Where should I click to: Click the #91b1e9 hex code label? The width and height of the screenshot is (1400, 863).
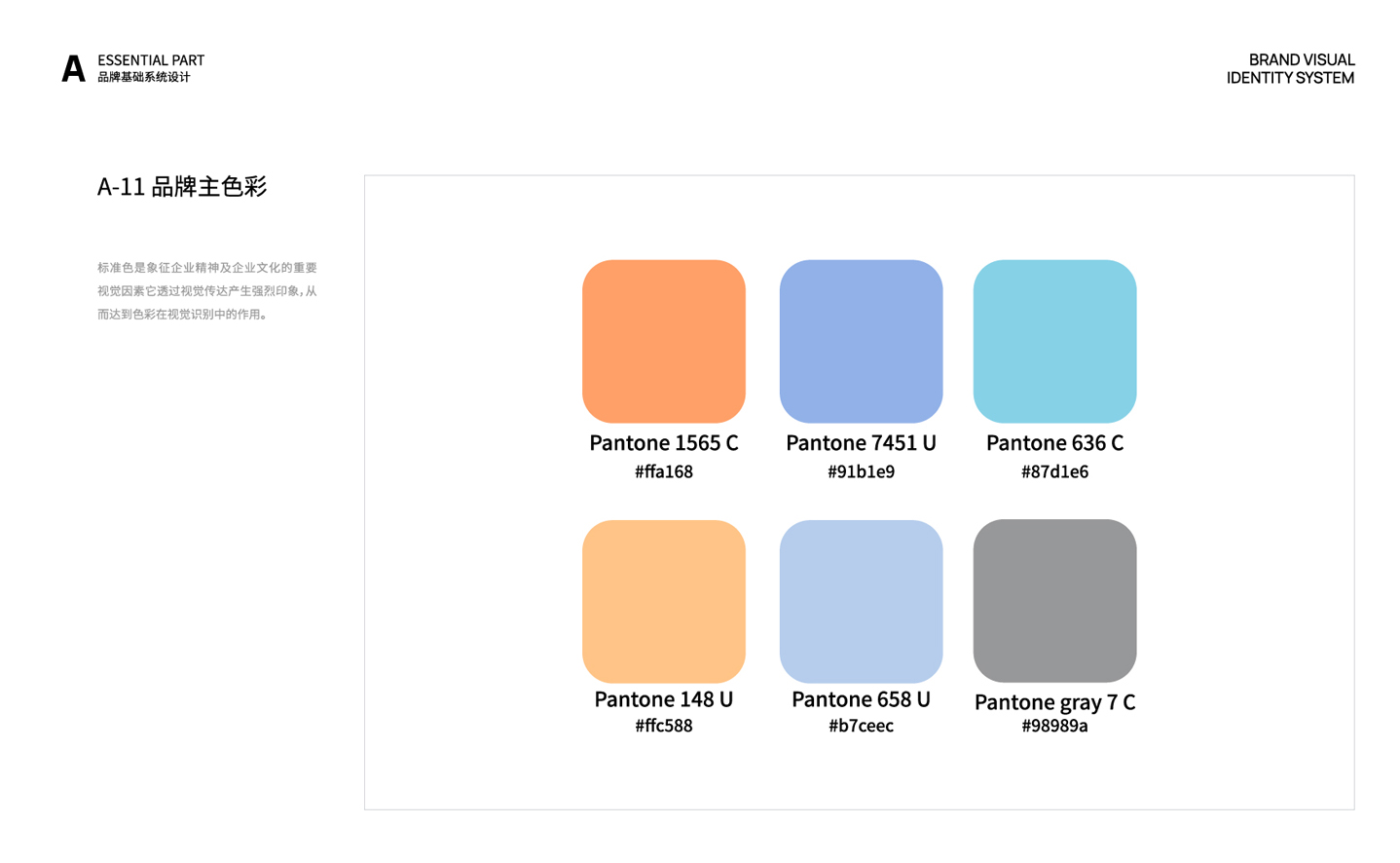click(861, 471)
